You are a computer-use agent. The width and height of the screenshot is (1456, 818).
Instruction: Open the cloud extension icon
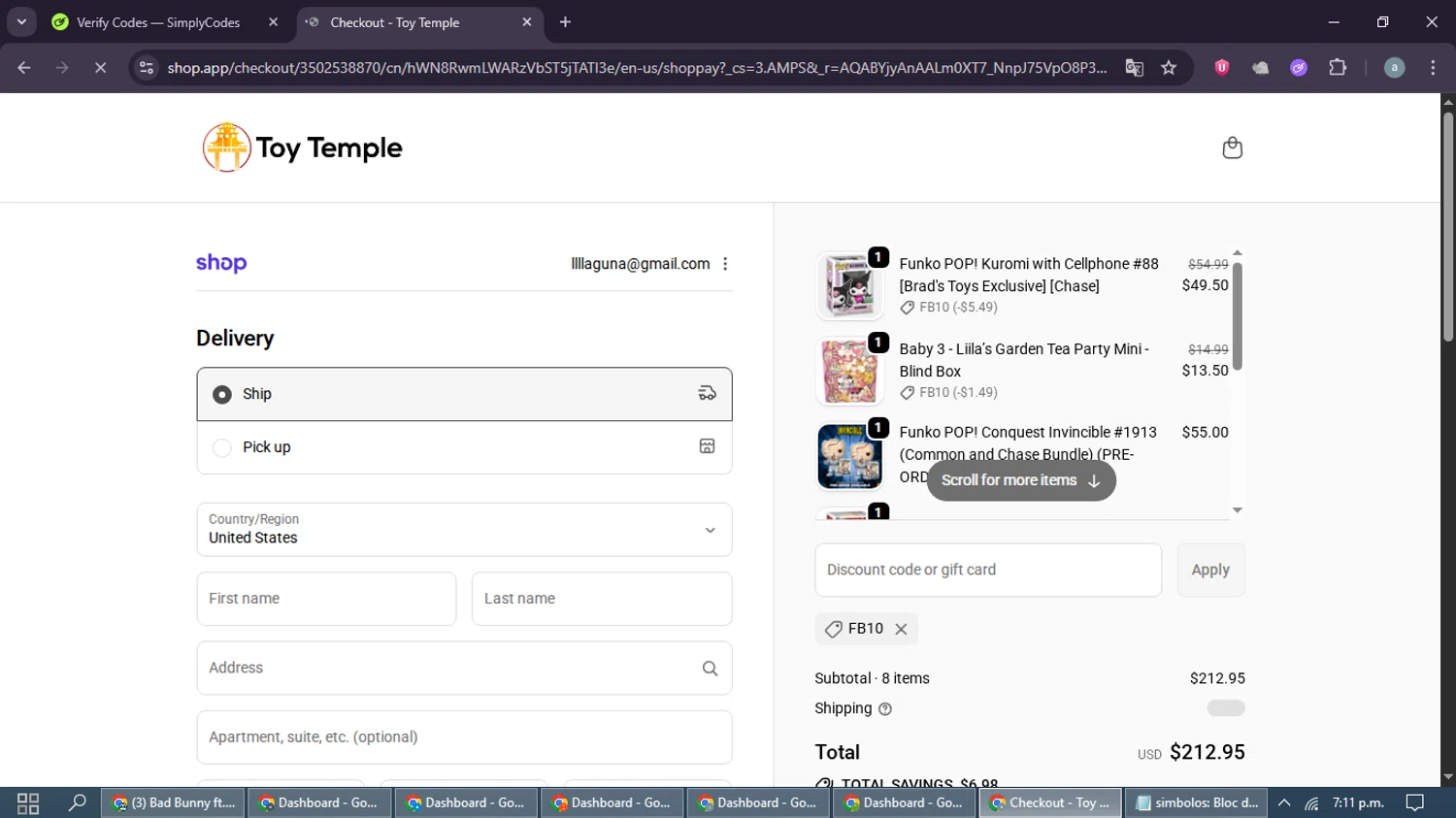[1260, 67]
